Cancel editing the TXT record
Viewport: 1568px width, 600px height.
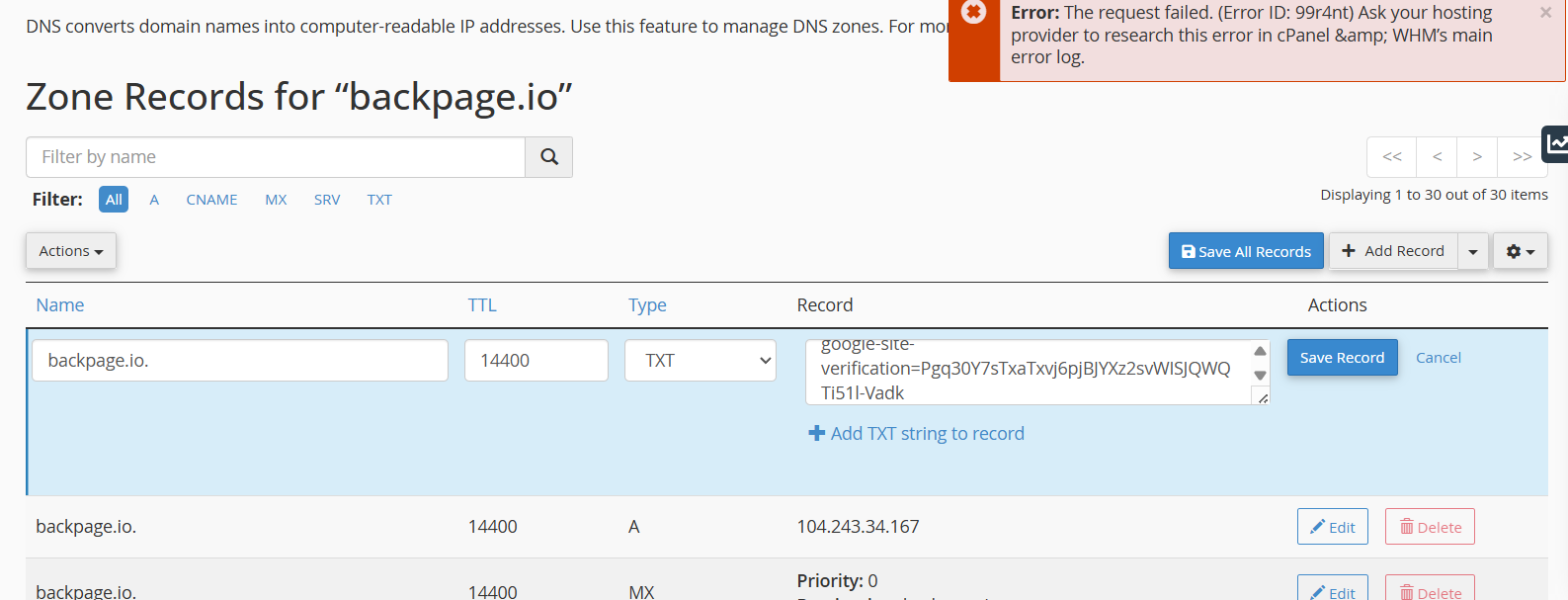coord(1439,358)
